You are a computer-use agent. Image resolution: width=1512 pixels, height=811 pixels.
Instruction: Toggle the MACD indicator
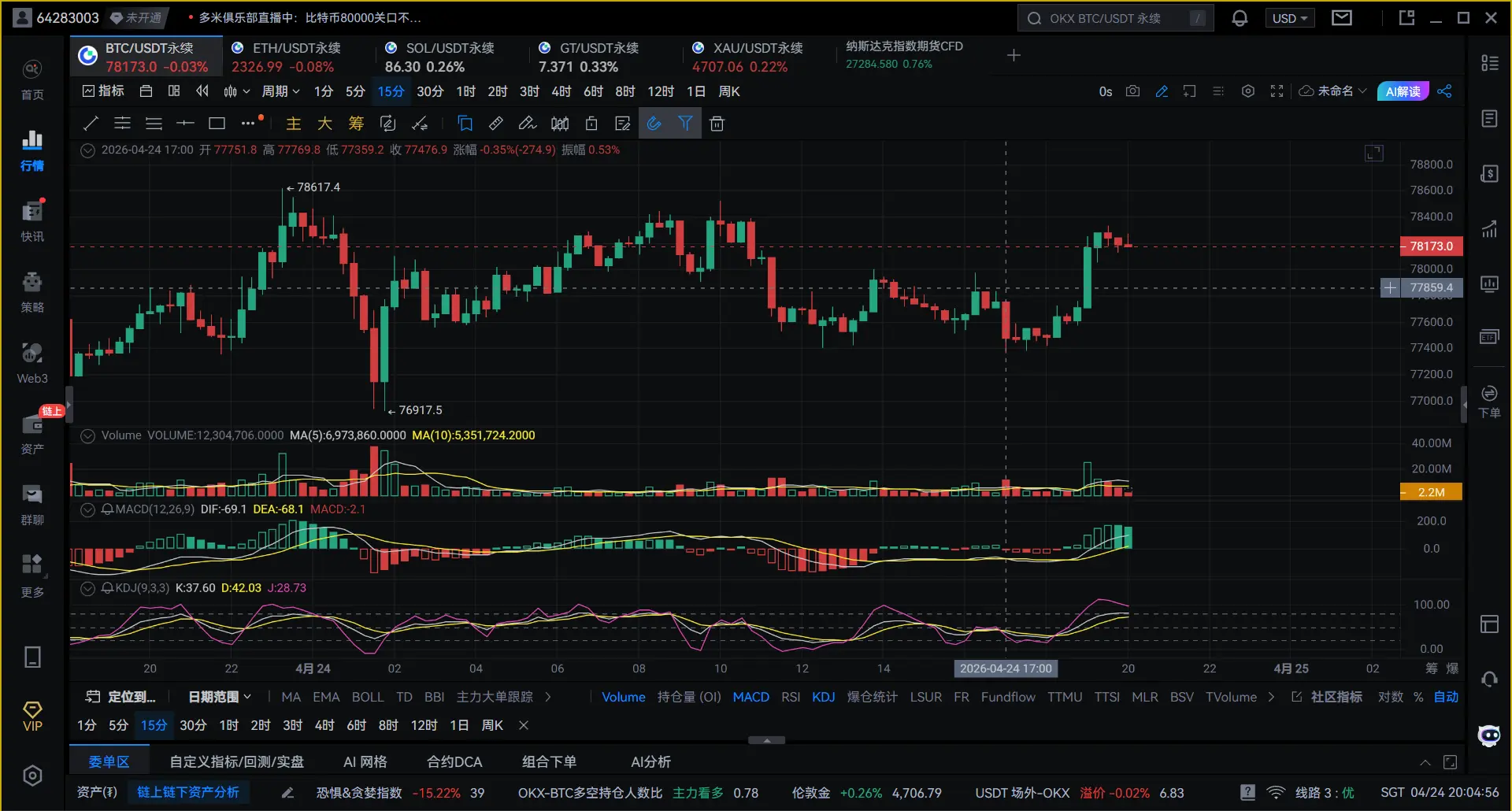click(x=750, y=697)
